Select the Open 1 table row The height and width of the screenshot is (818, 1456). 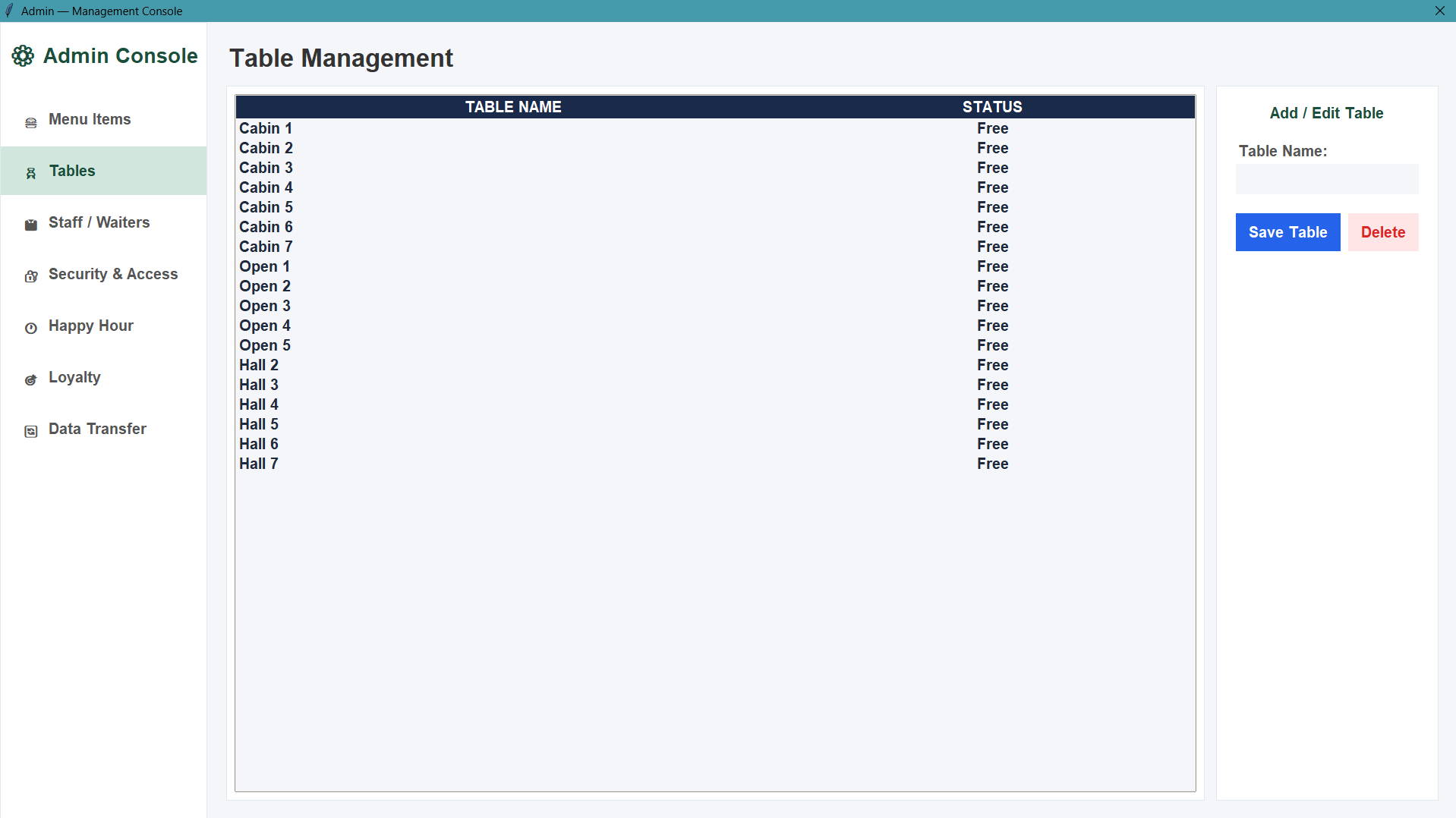(715, 266)
